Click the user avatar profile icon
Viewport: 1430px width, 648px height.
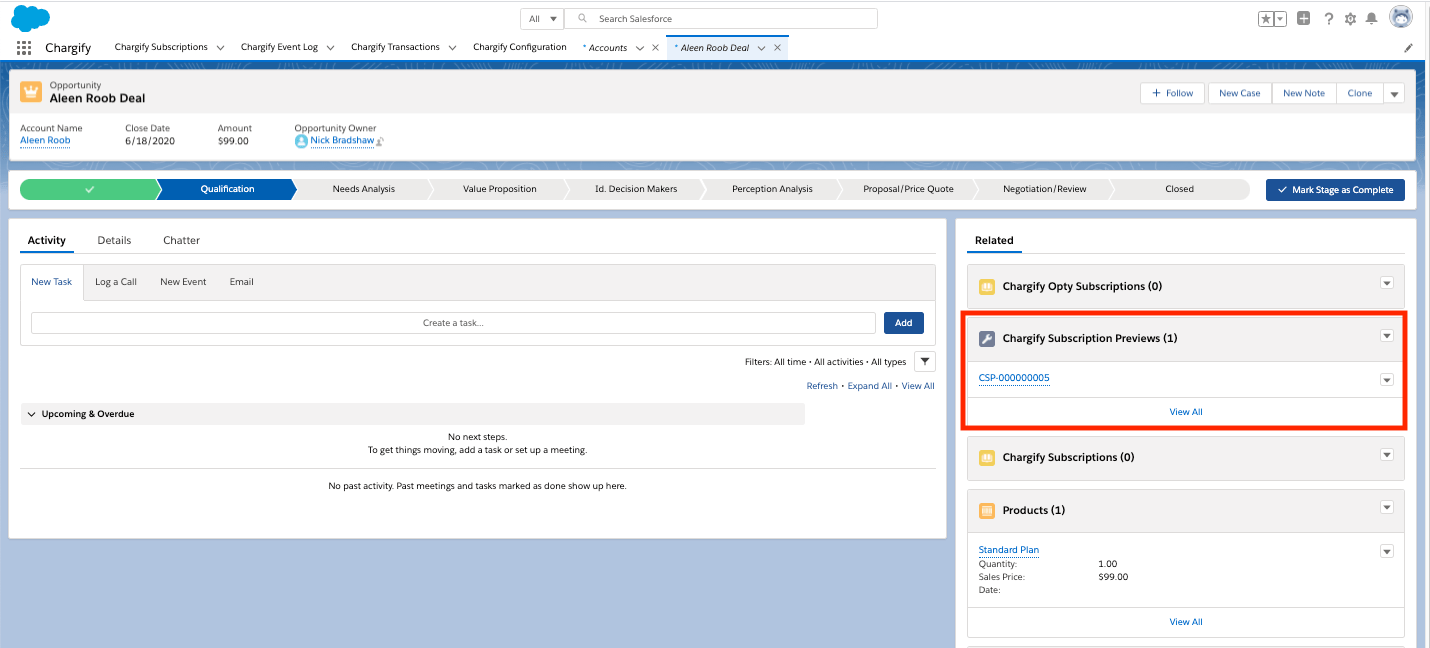click(x=1402, y=18)
